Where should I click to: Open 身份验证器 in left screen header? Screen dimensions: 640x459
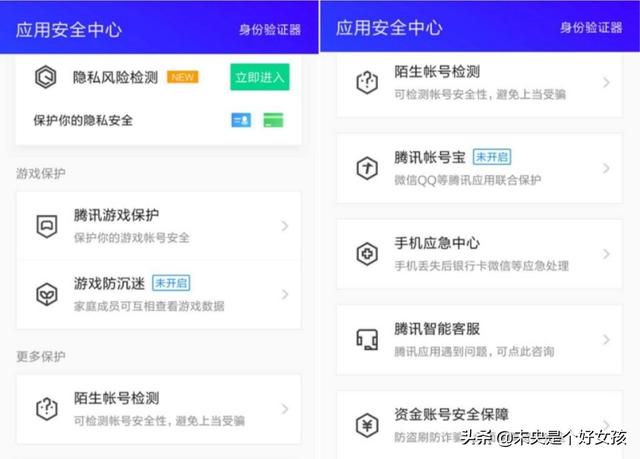pyautogui.click(x=270, y=30)
